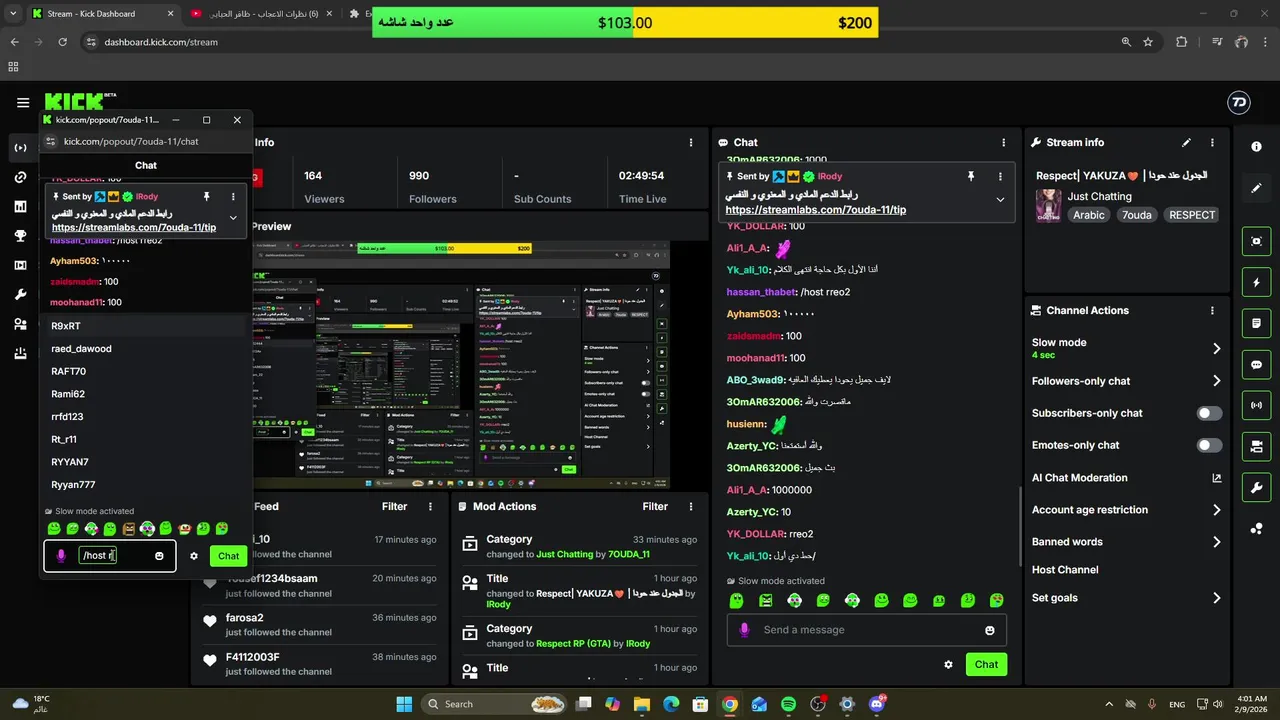1280x720 pixels.
Task: Unpin the pinned message in the dashboard chat
Action: coord(970,176)
